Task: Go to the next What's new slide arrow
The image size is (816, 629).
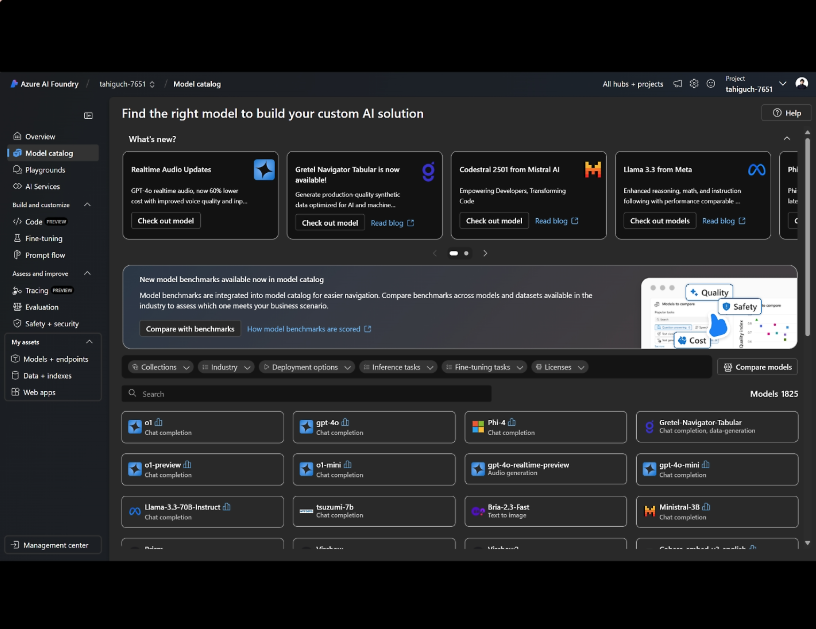Action: click(485, 253)
